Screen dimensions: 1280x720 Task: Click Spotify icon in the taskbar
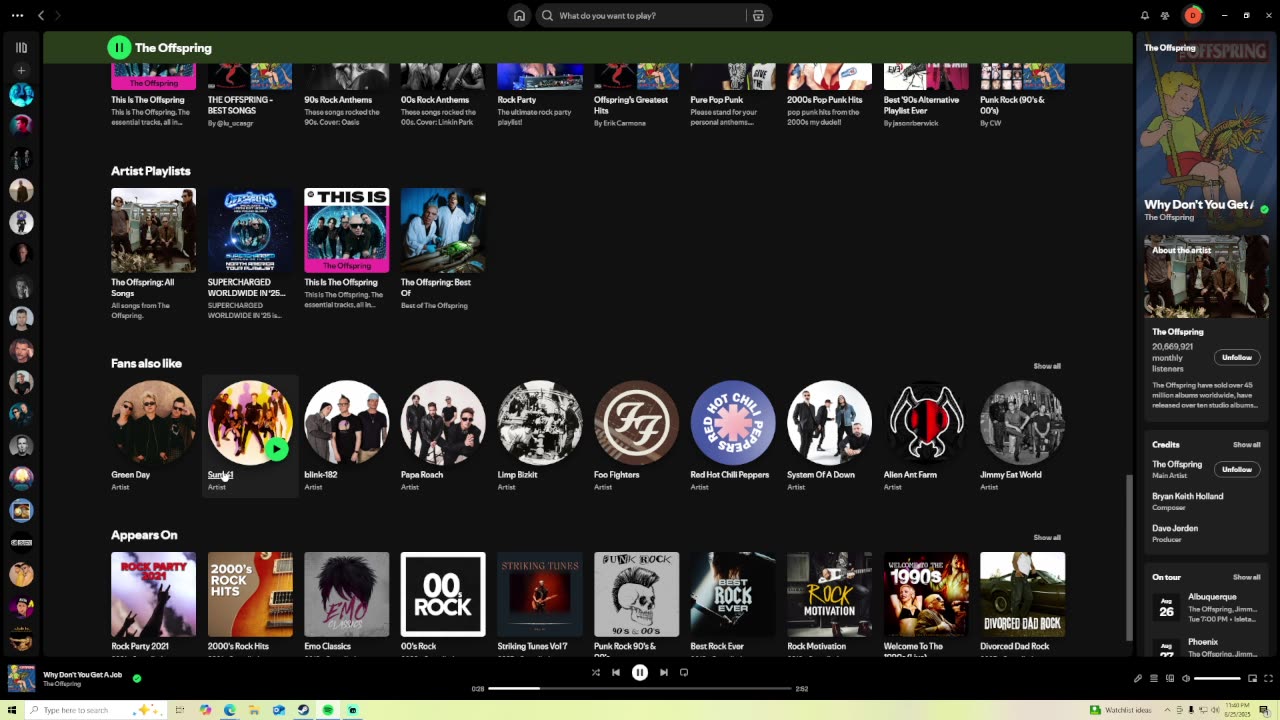(328, 710)
